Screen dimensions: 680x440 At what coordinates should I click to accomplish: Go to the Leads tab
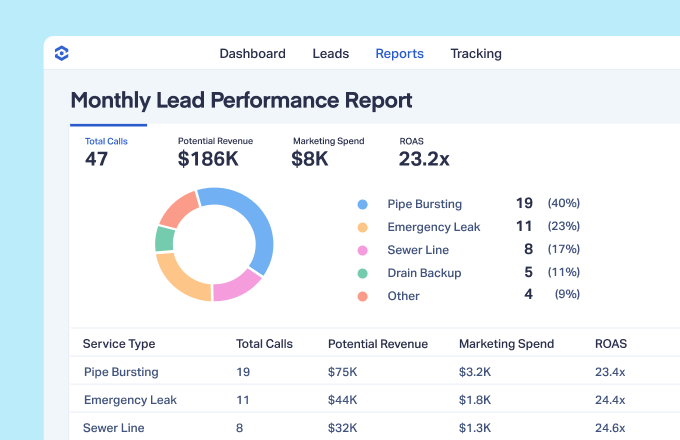tap(330, 53)
